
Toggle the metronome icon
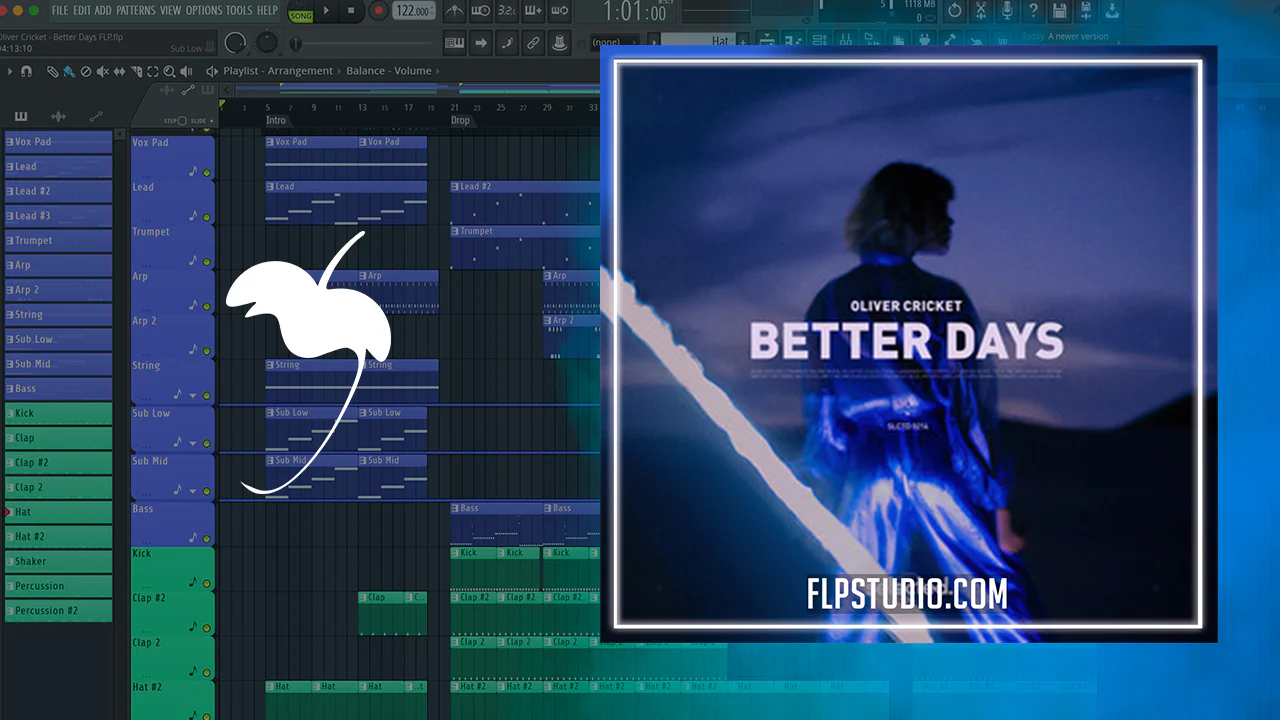click(453, 11)
